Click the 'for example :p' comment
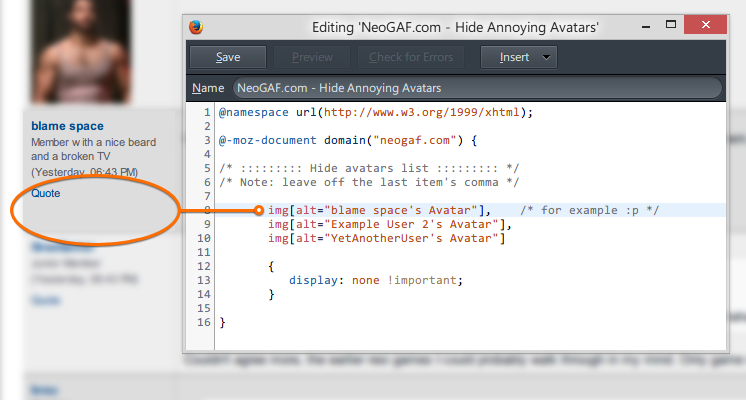Image resolution: width=746 pixels, height=400 pixels. pos(589,210)
